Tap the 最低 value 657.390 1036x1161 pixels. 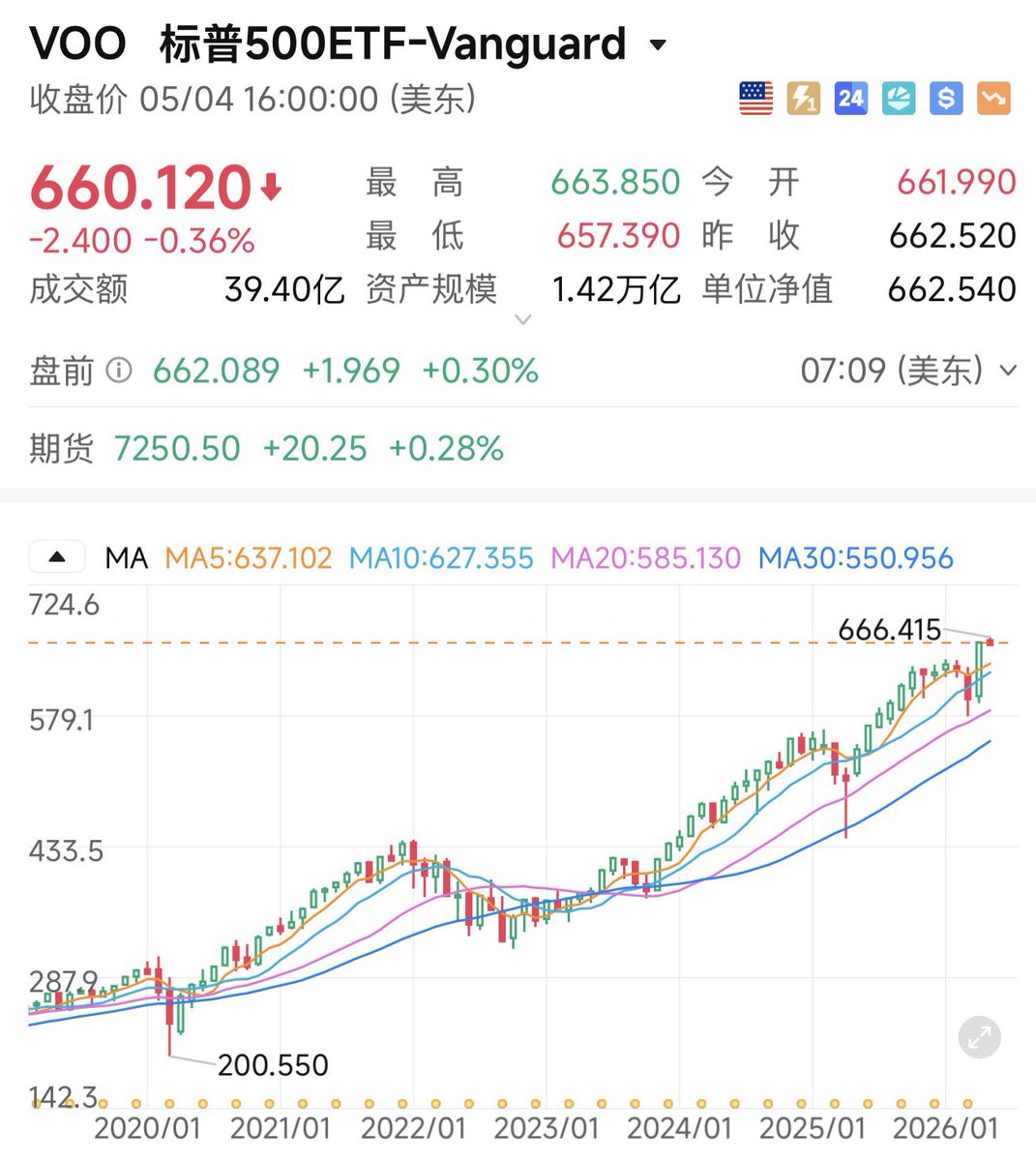point(618,235)
